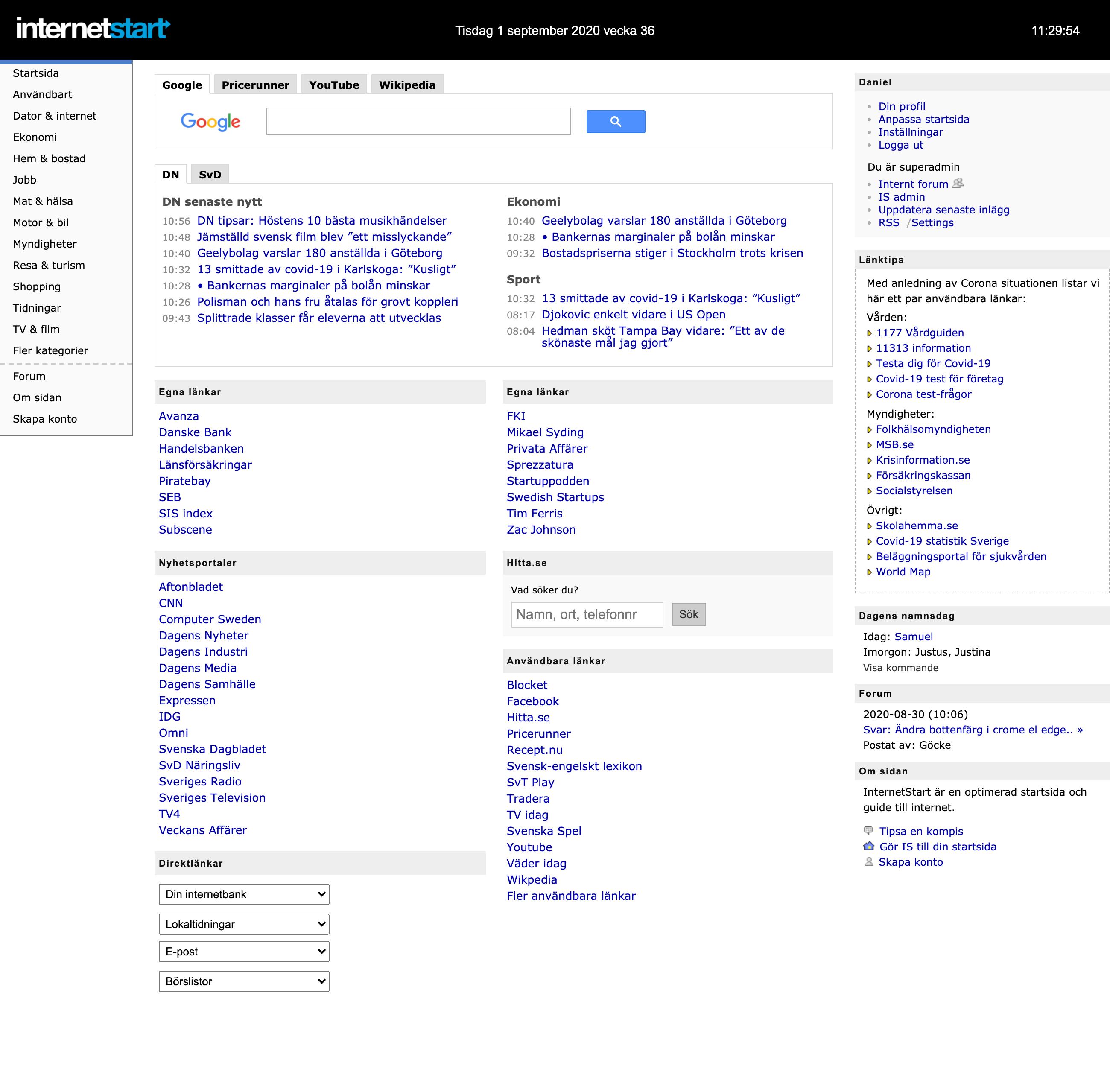The image size is (1110, 1092).
Task: Open the Blocket link
Action: click(527, 685)
